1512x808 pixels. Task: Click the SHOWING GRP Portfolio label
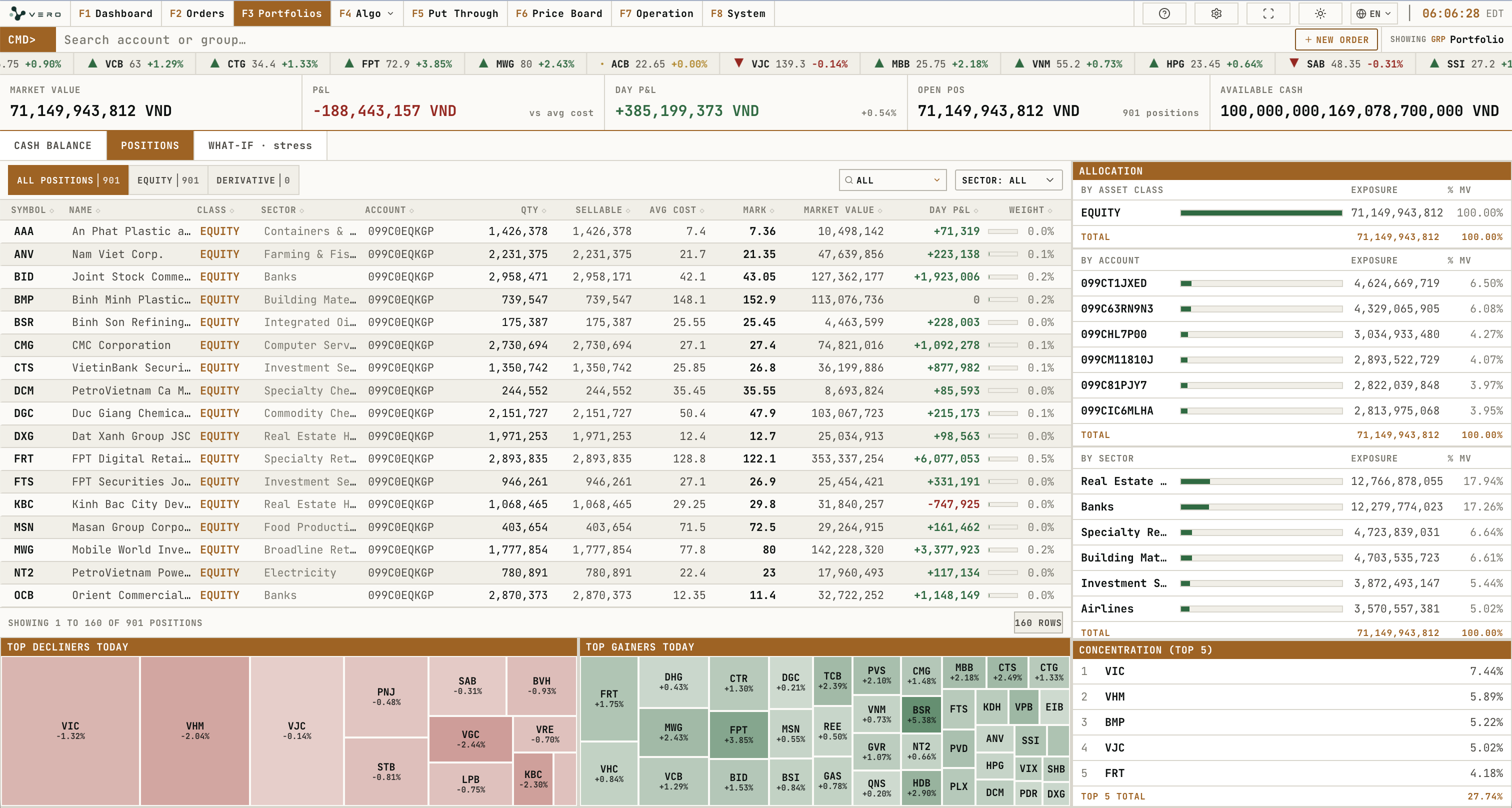1446,39
